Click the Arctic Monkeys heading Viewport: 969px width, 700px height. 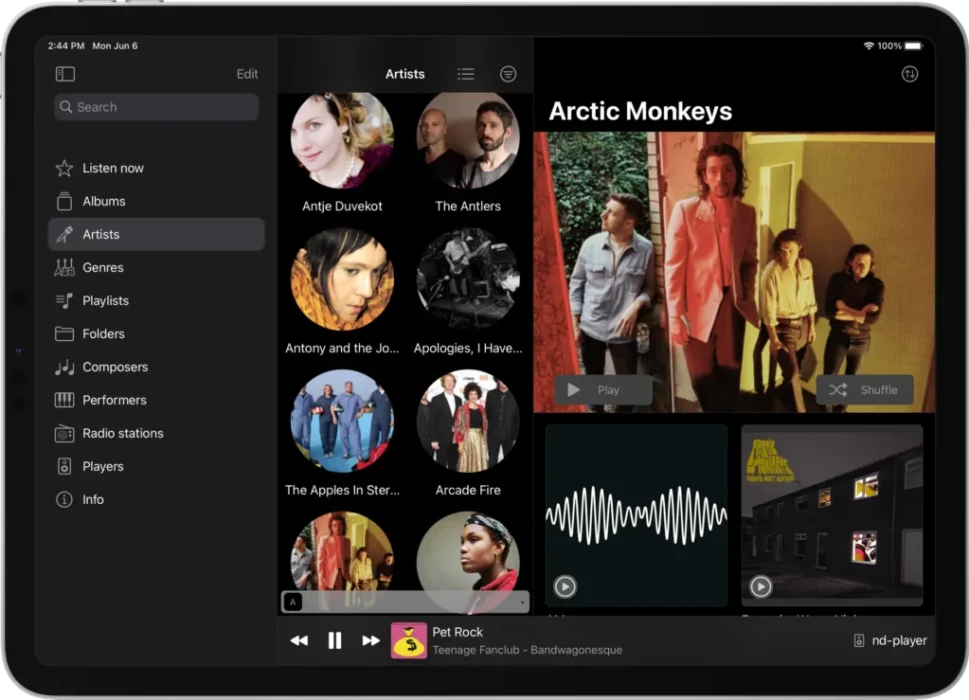pyautogui.click(x=640, y=111)
